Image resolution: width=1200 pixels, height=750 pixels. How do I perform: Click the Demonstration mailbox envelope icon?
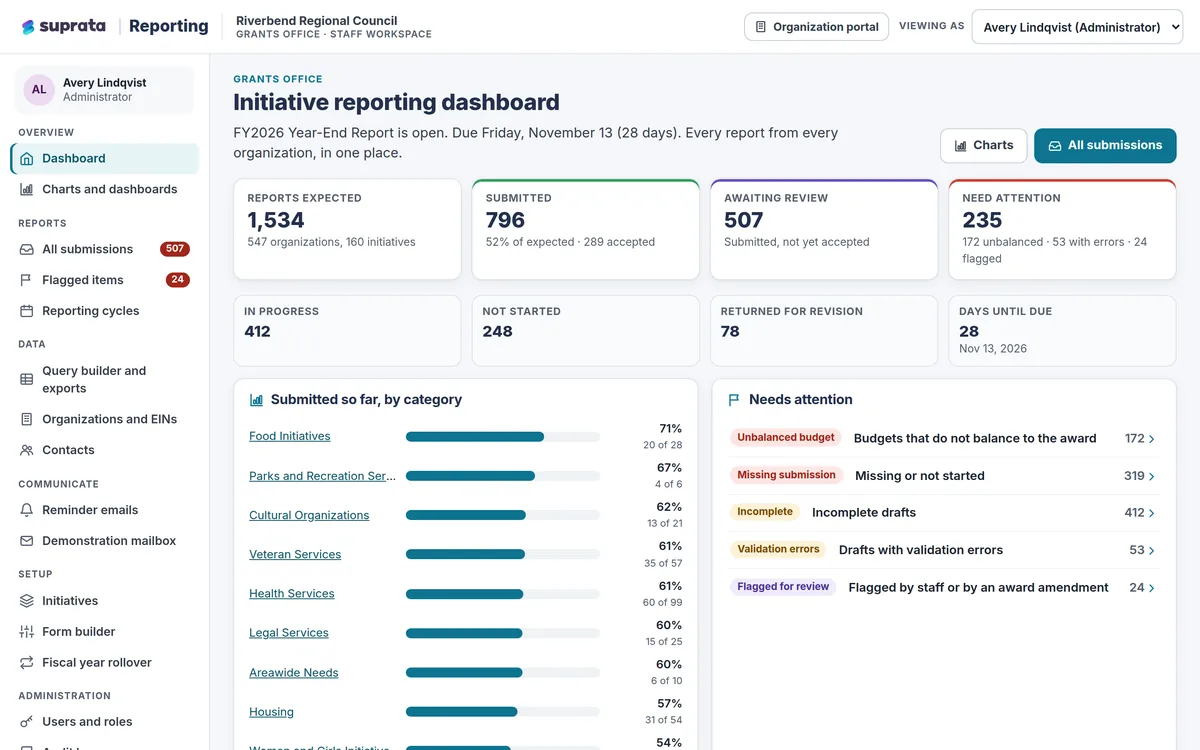click(27, 541)
